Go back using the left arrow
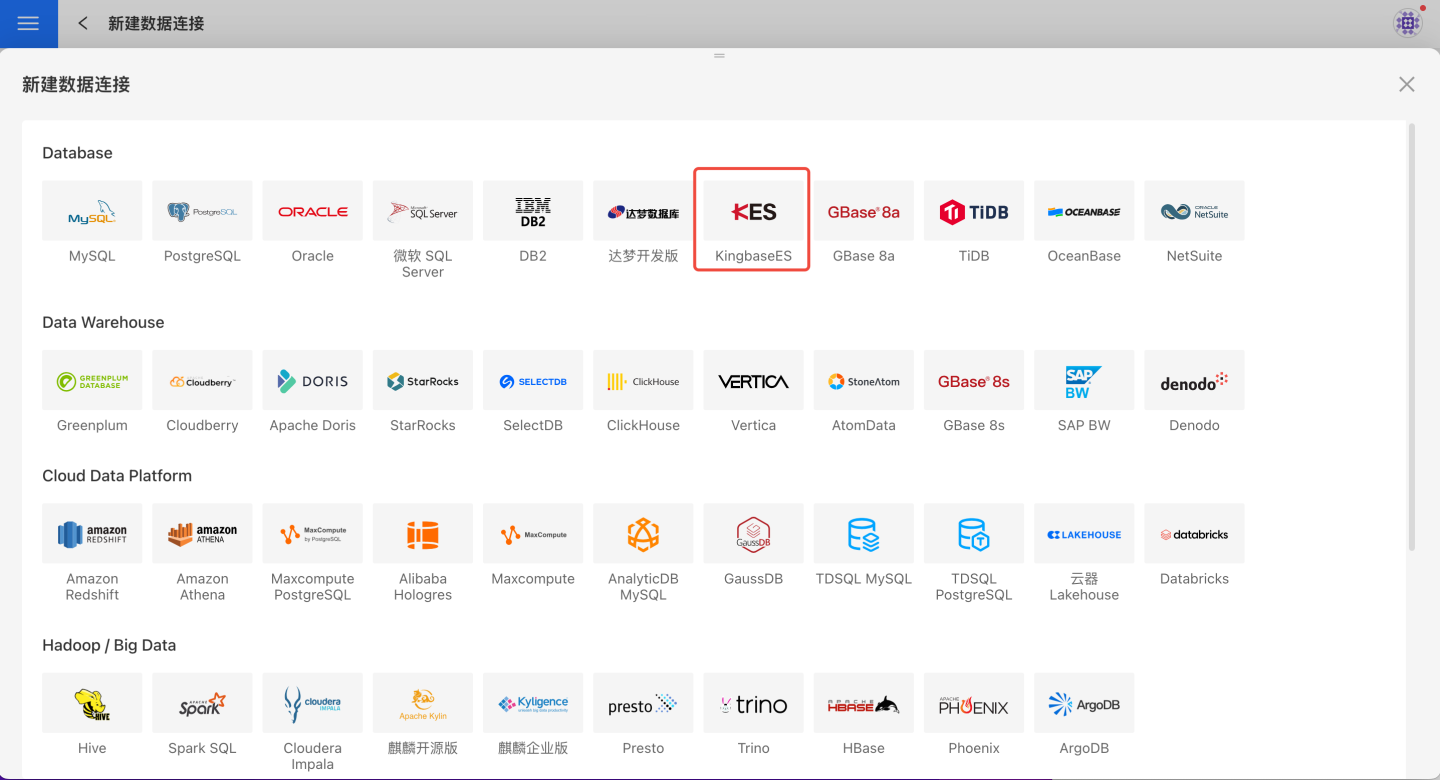1440x780 pixels. [x=83, y=23]
